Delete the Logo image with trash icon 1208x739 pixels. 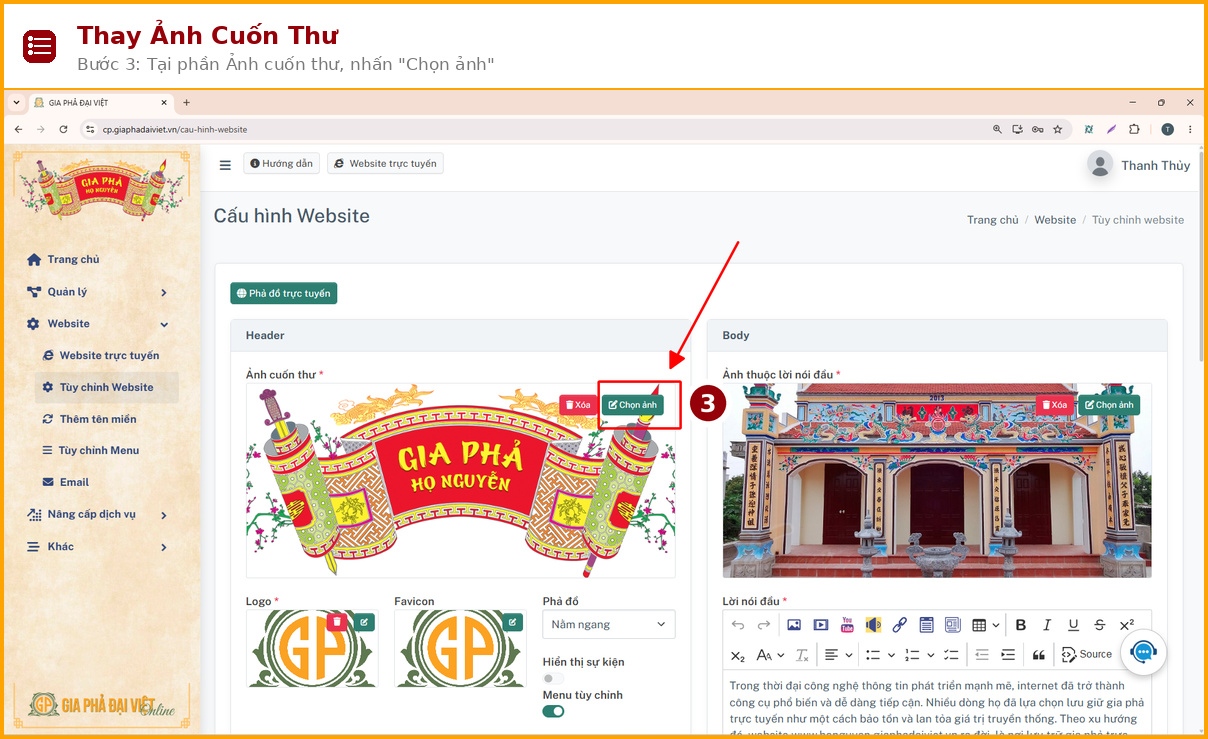click(x=337, y=622)
